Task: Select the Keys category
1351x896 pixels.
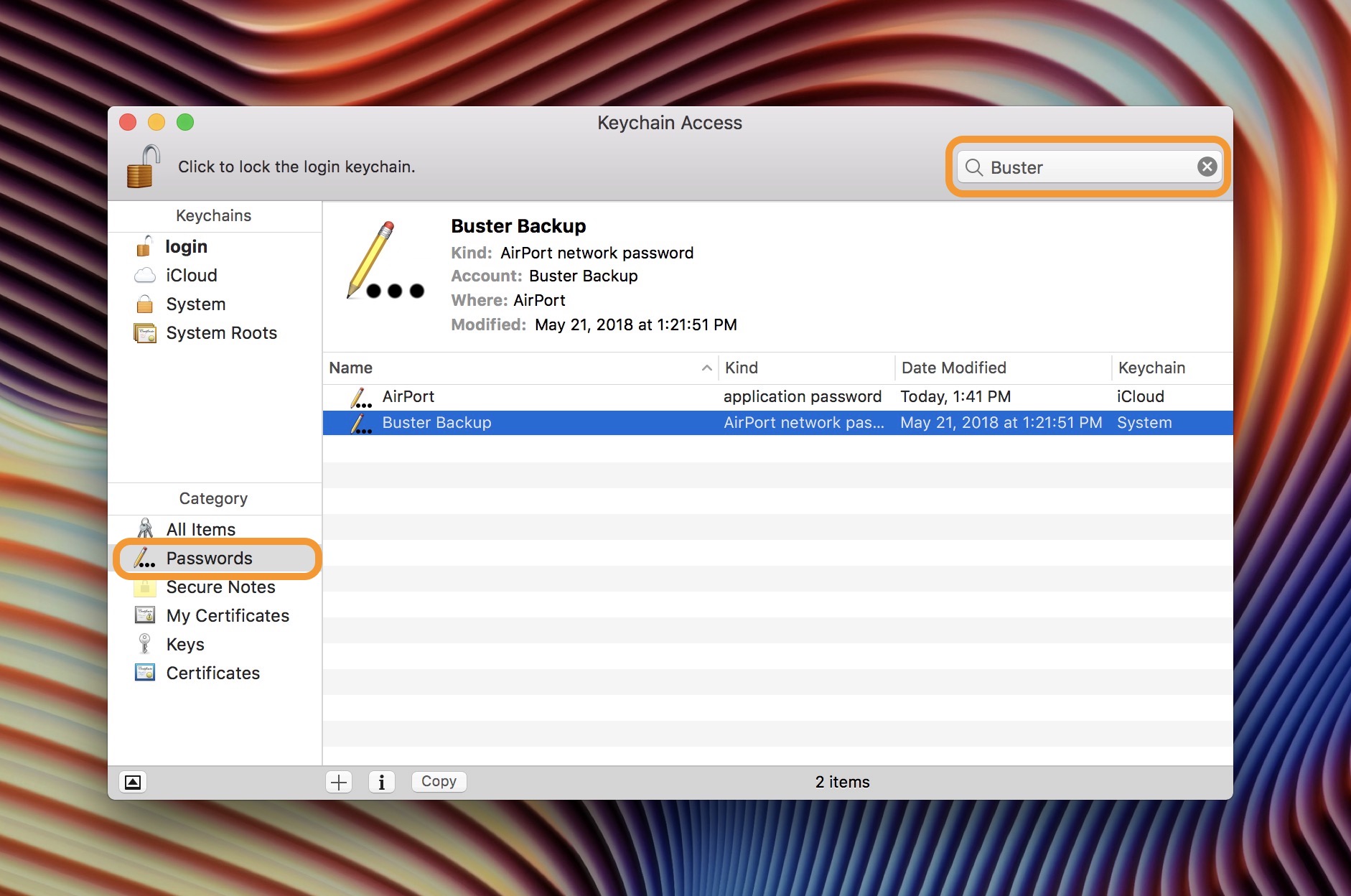Action: click(x=185, y=645)
